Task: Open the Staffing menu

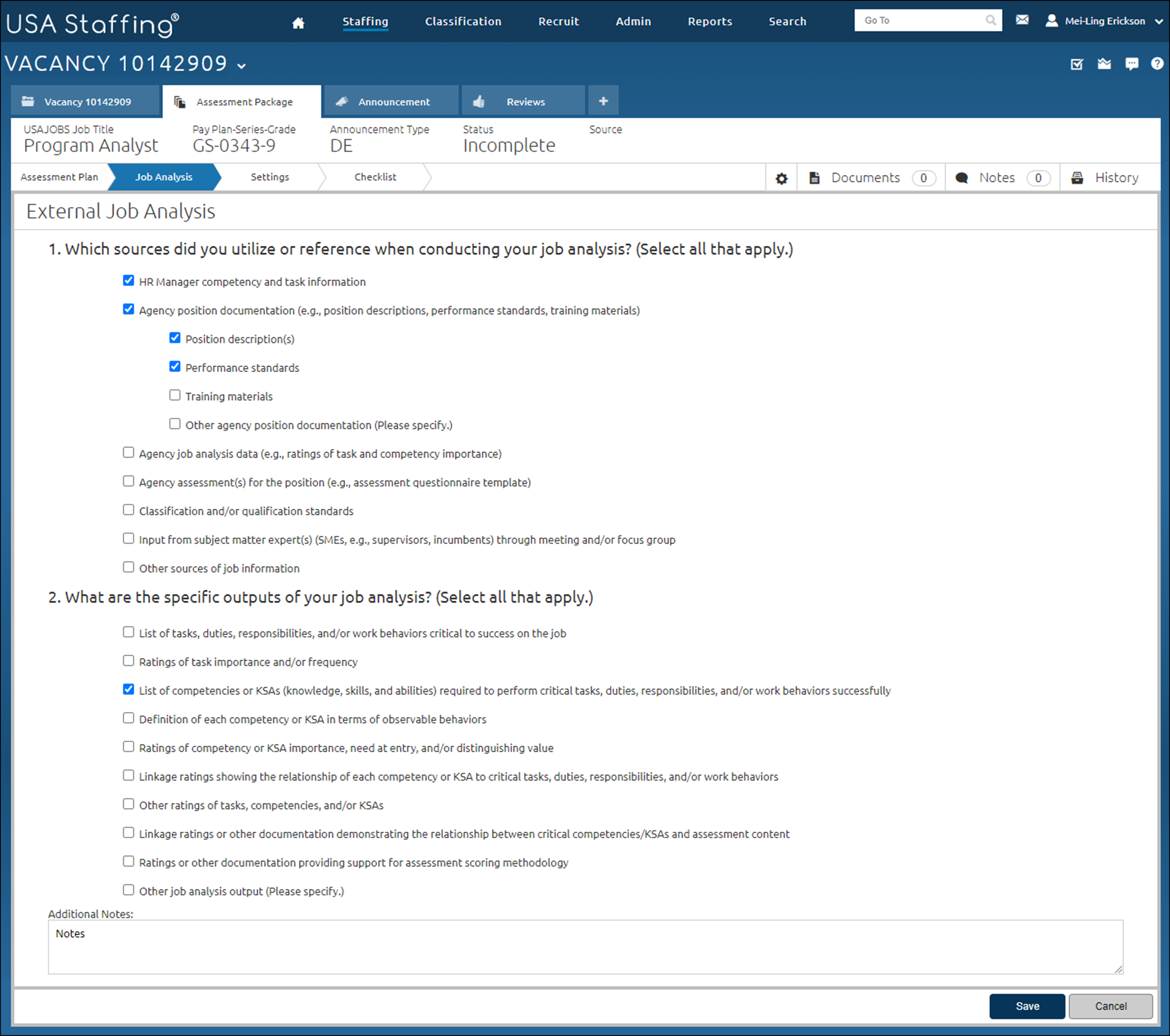Action: point(365,22)
